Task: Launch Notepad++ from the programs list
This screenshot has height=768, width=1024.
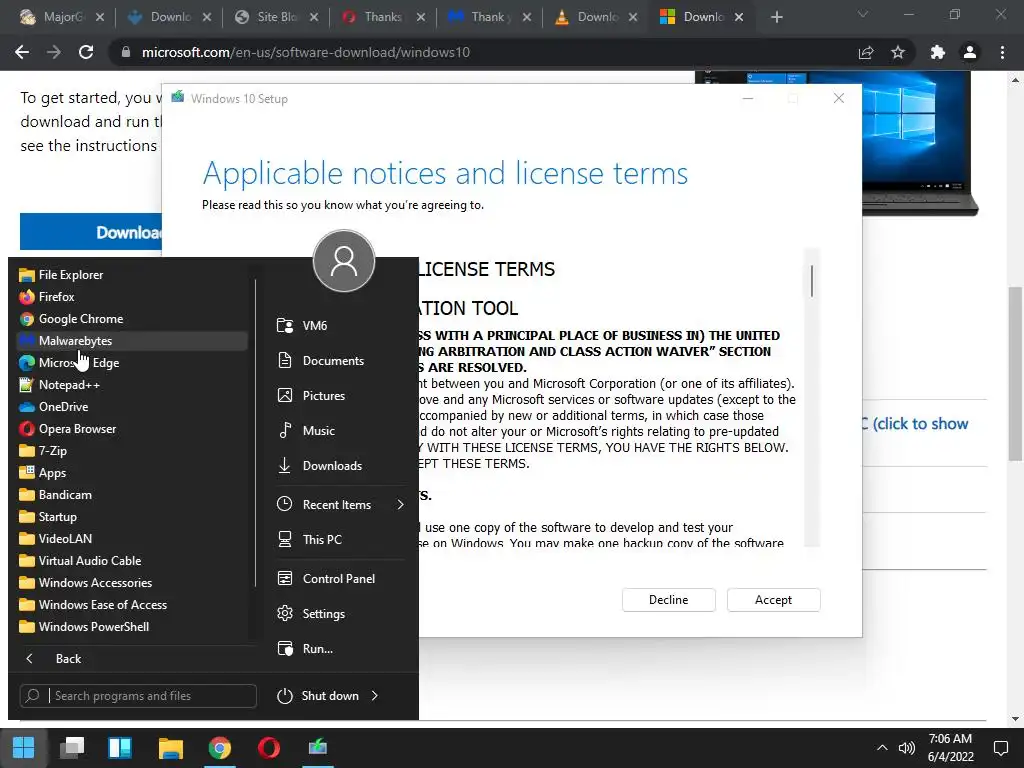Action: (x=131, y=385)
